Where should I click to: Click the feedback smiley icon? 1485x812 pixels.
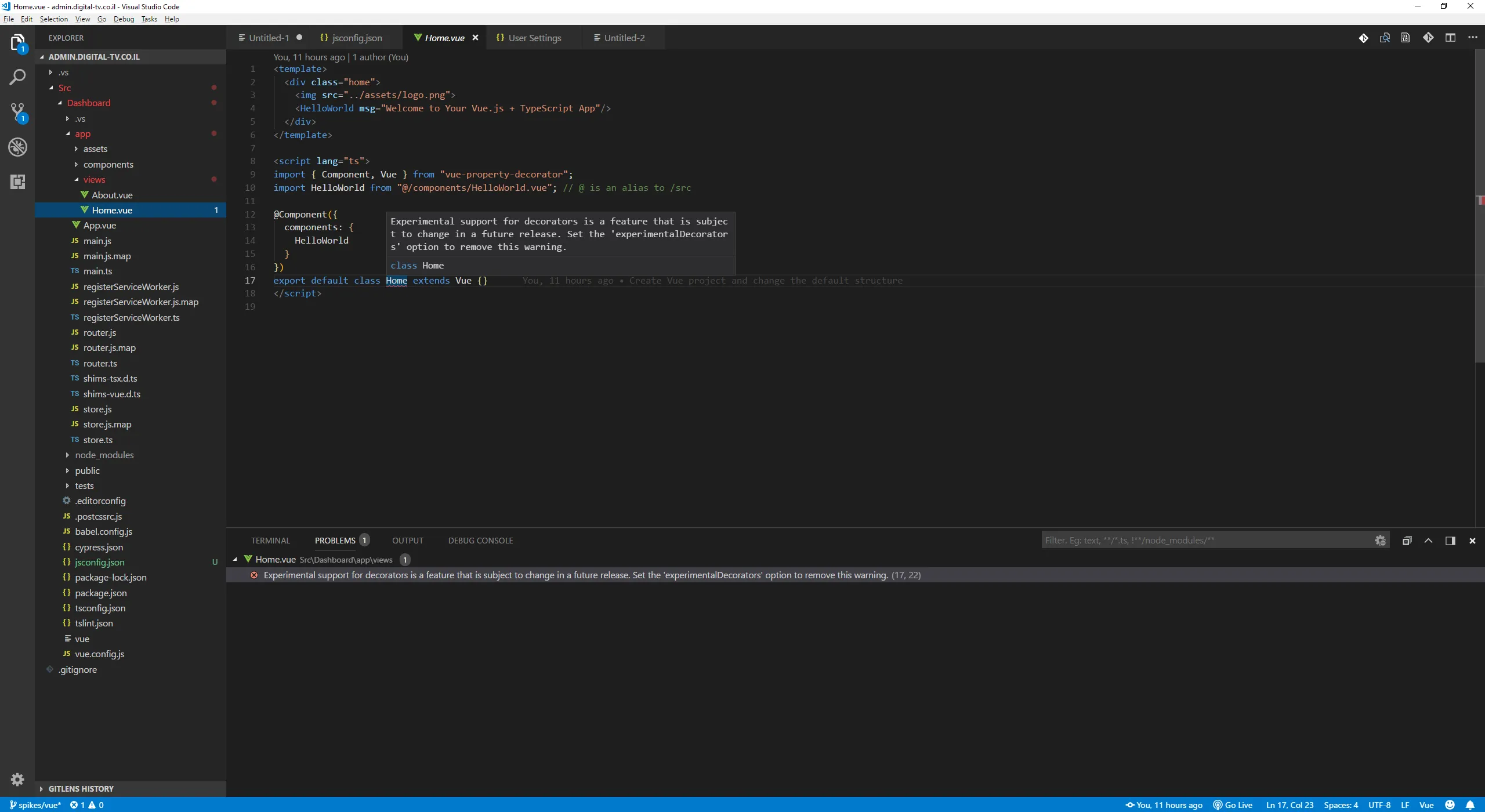click(1450, 805)
